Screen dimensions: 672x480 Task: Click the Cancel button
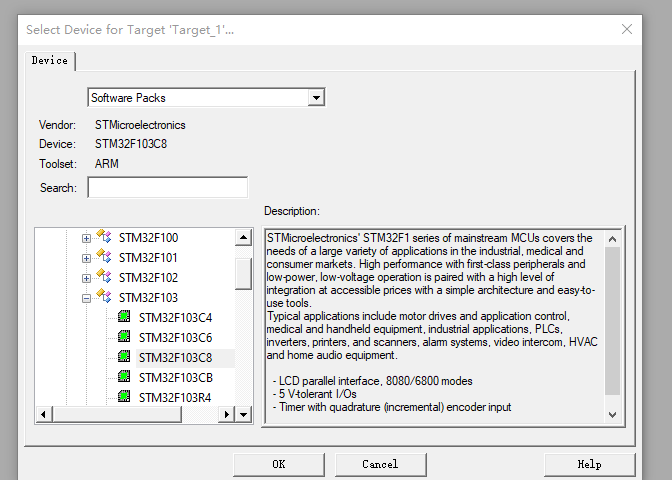[381, 464]
